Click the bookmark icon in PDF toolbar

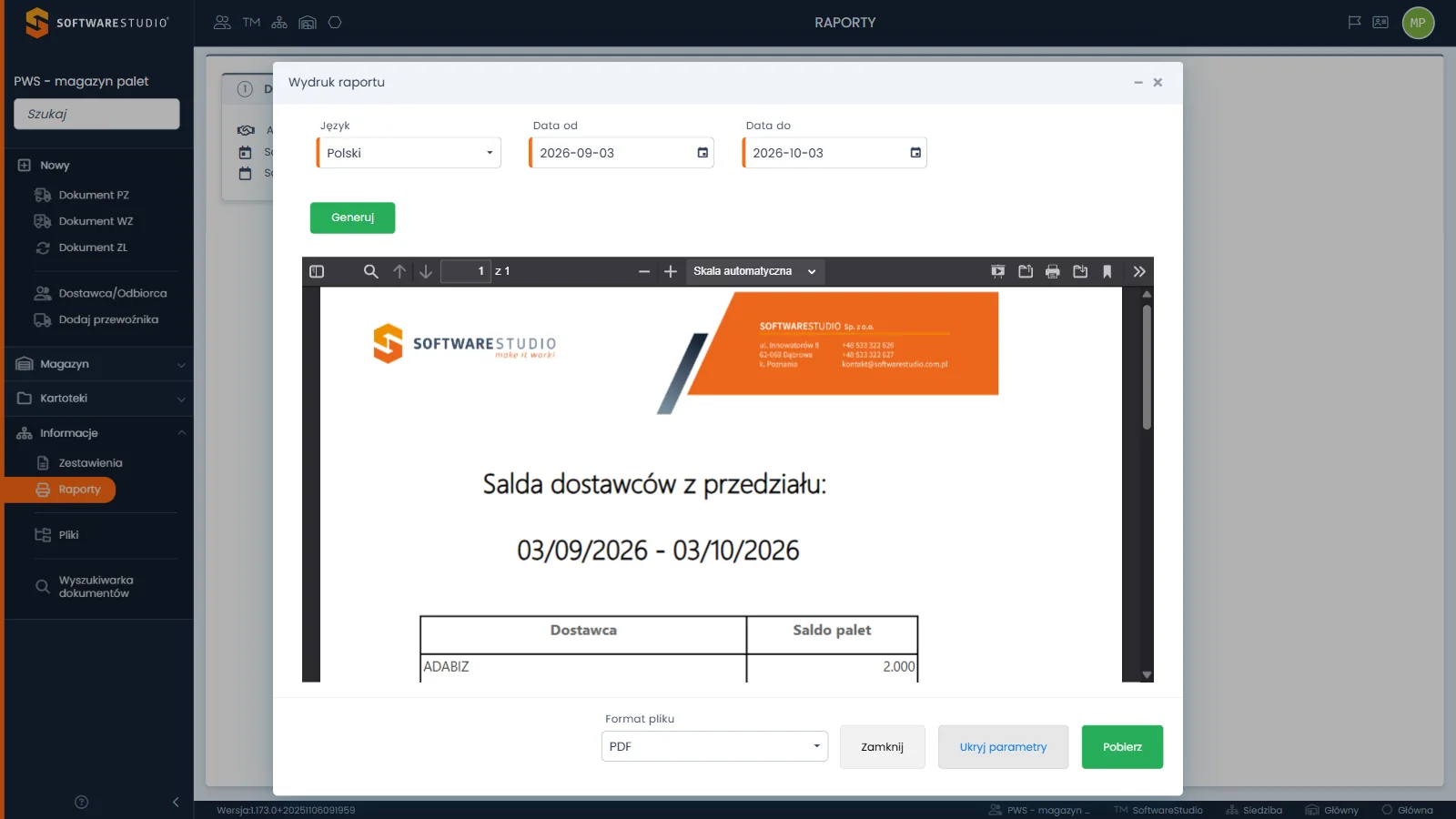[x=1107, y=271]
